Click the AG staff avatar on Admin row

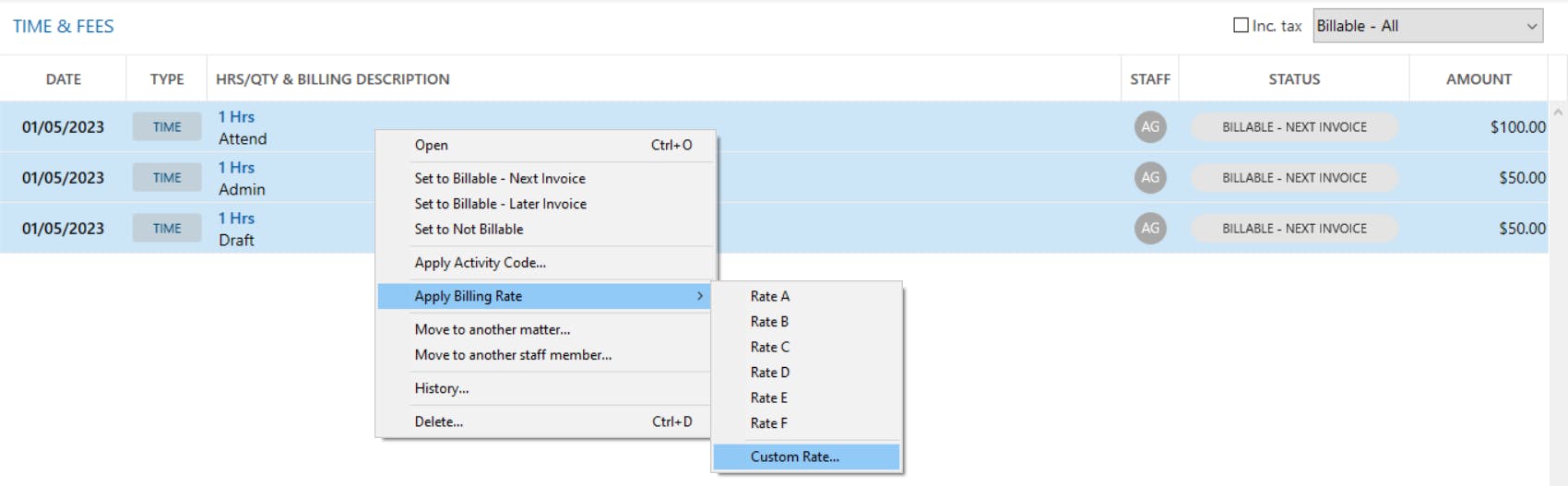[x=1150, y=178]
